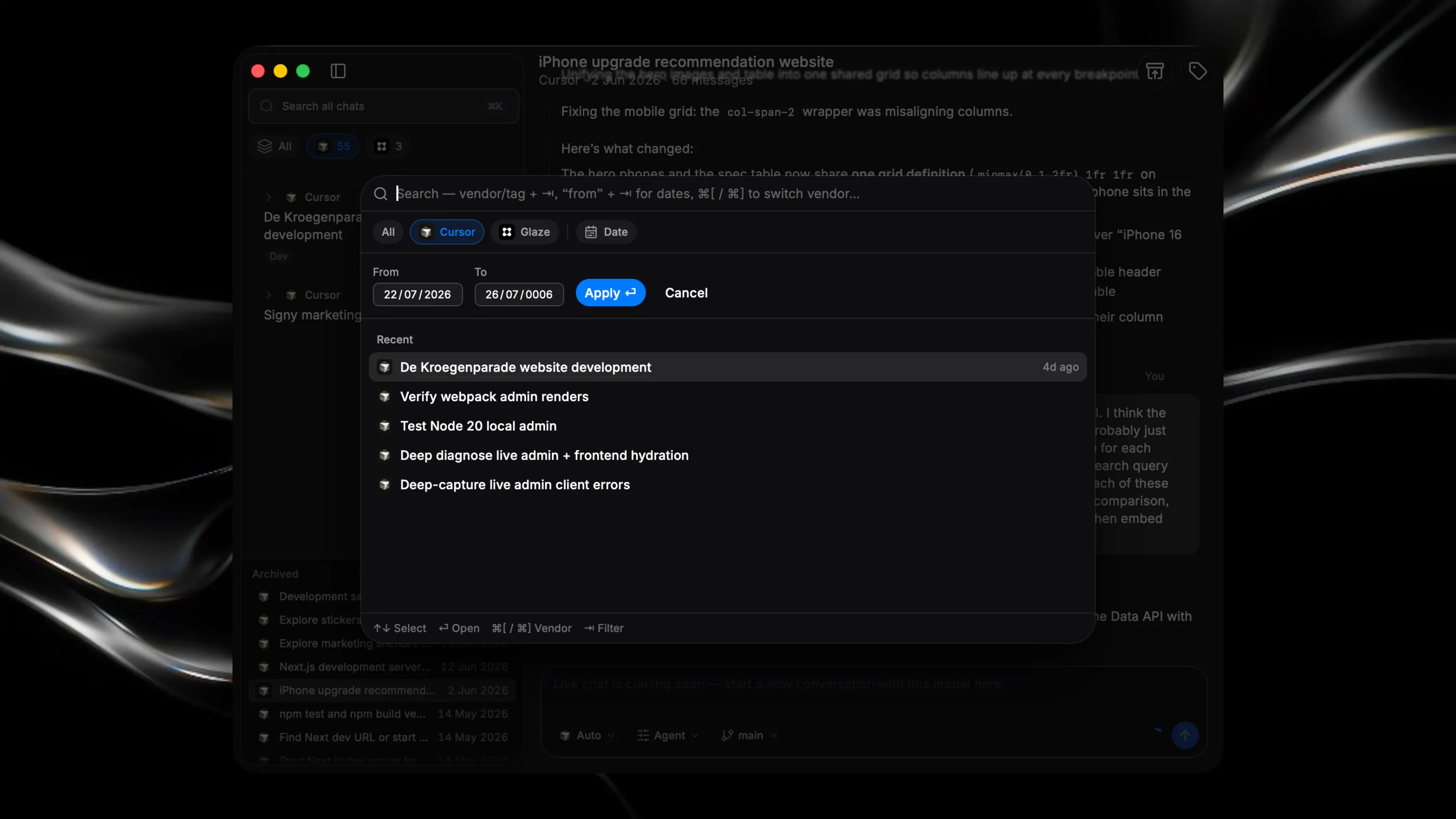Open the Auto model dropdown
Viewport: 1456px width, 819px height.
(x=587, y=736)
